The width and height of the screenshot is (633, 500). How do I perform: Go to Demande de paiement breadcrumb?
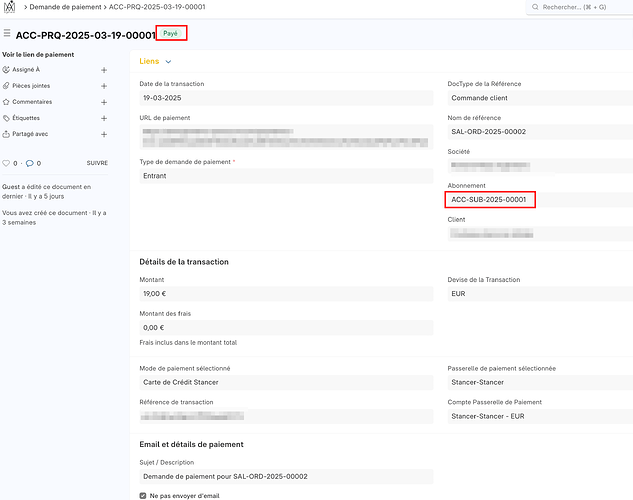(66, 8)
